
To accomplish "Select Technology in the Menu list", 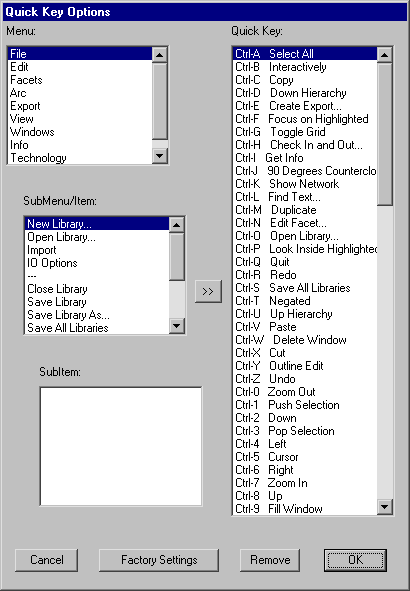I will 80,158.
